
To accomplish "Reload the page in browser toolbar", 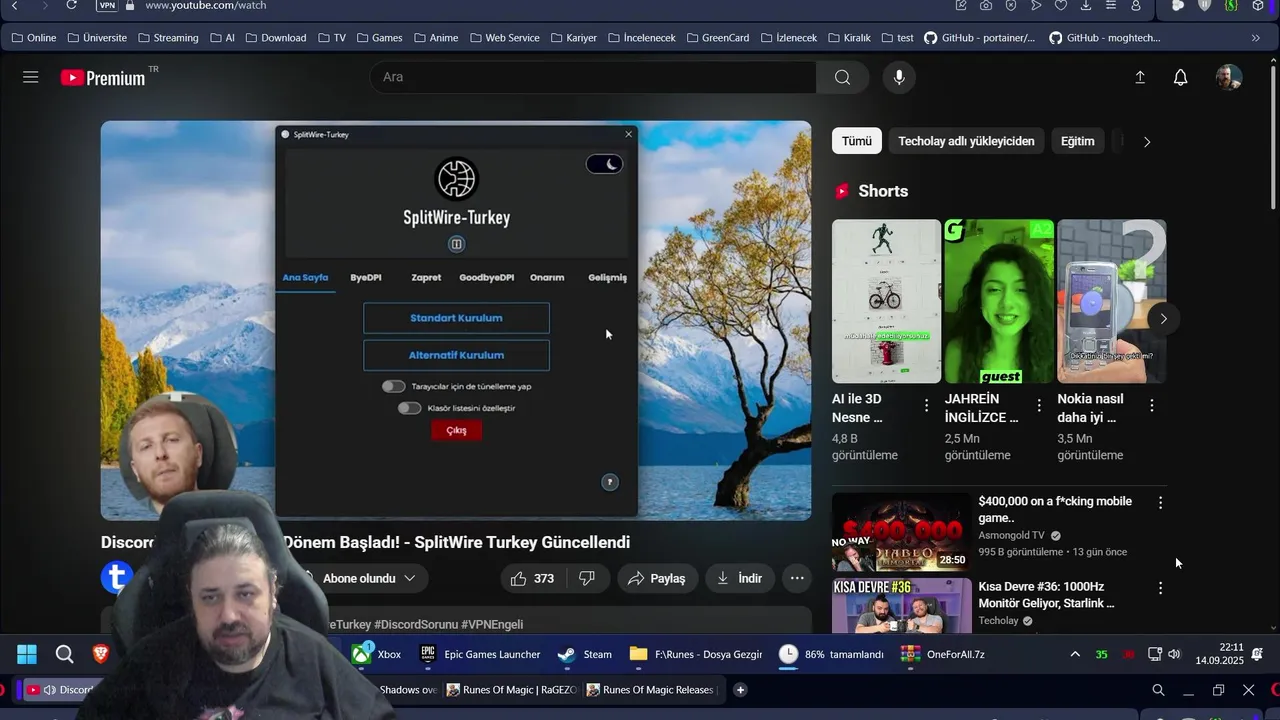I will (71, 5).
